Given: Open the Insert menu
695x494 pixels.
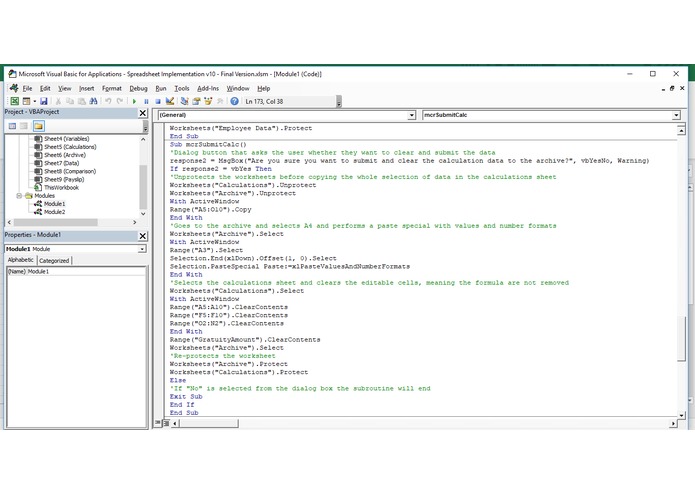Looking at the screenshot, I should (86, 89).
